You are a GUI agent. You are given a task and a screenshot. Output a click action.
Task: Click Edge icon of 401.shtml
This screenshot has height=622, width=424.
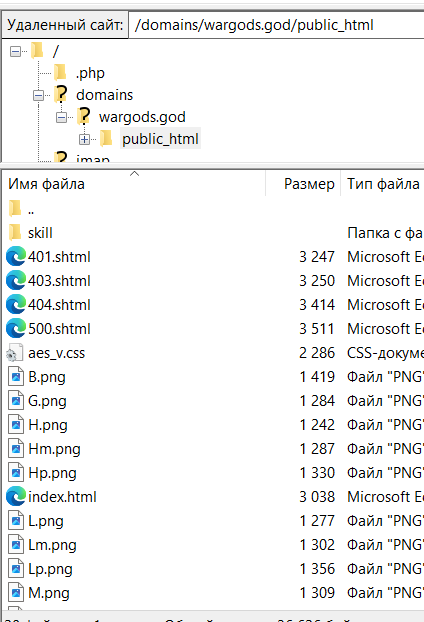click(x=16, y=256)
